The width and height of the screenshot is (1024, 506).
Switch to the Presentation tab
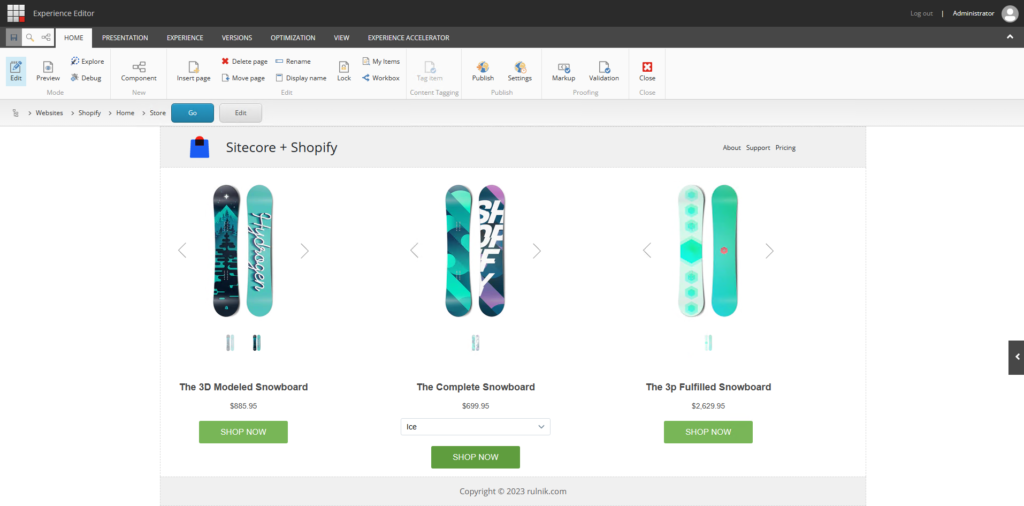[x=125, y=38]
